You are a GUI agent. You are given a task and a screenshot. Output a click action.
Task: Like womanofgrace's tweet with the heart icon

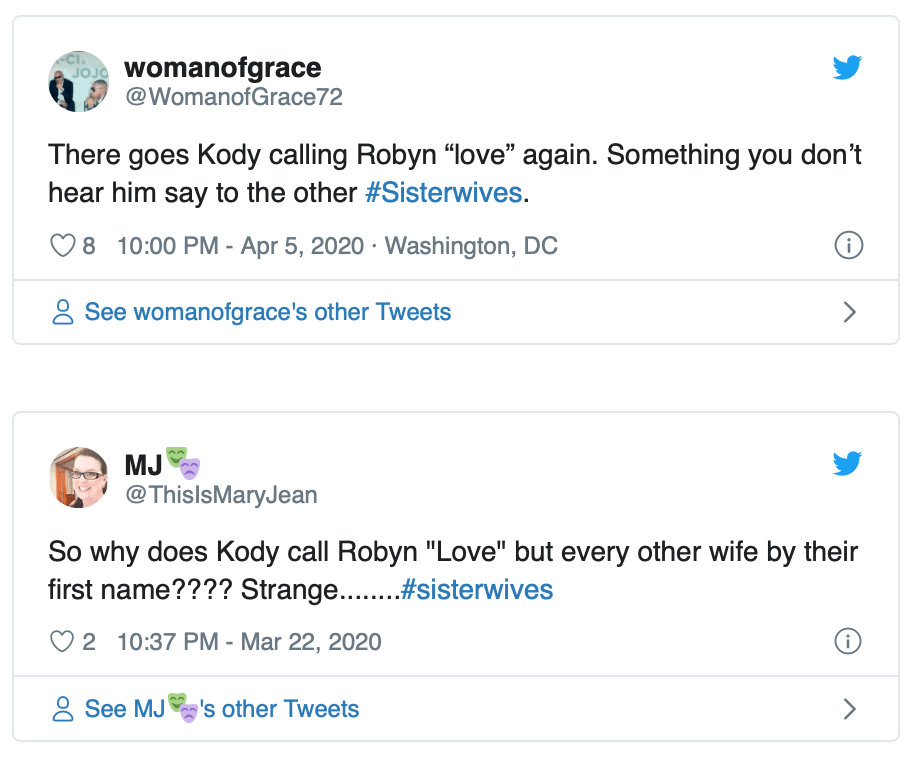click(x=62, y=246)
